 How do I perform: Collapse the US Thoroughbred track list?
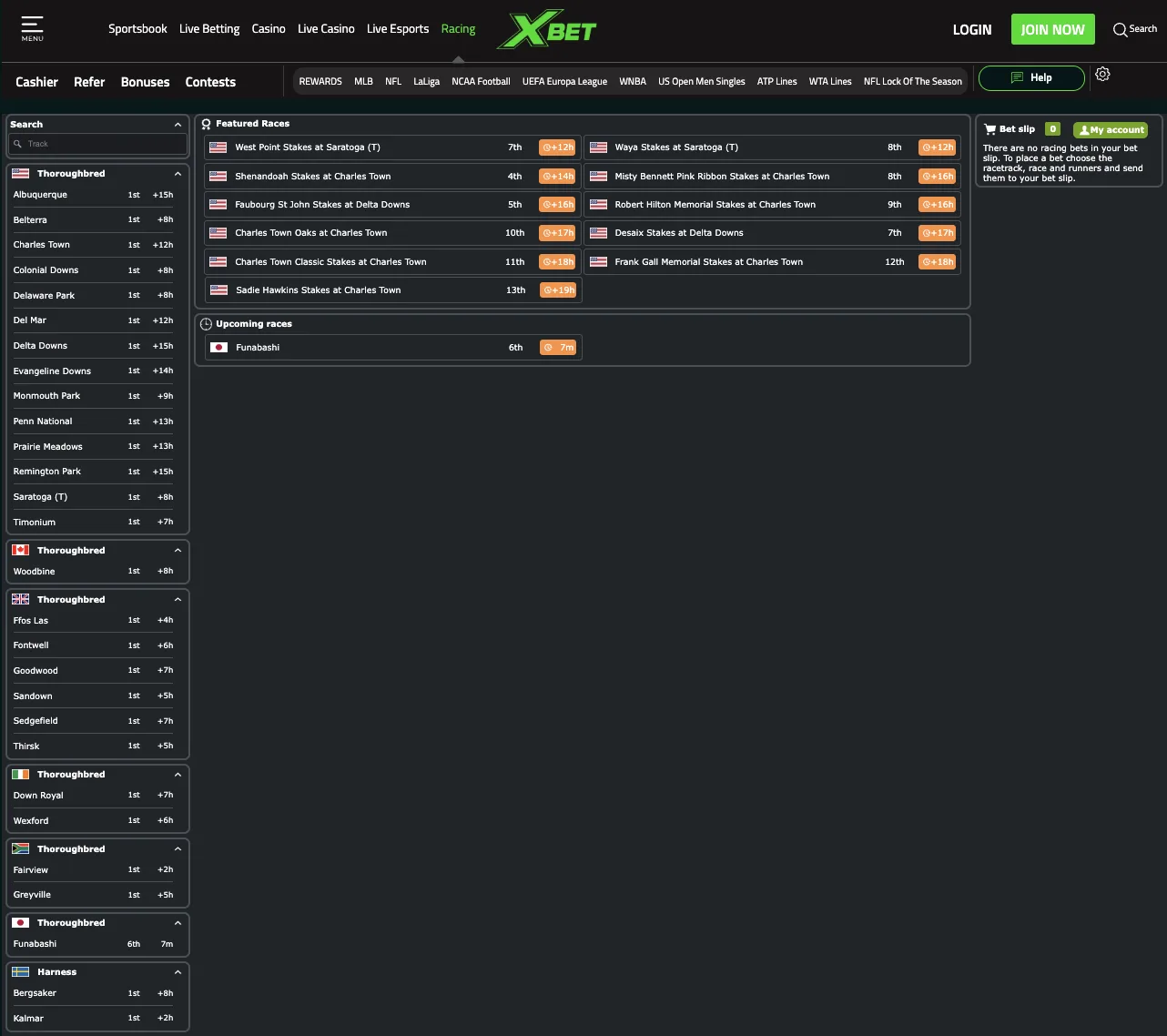(x=178, y=174)
